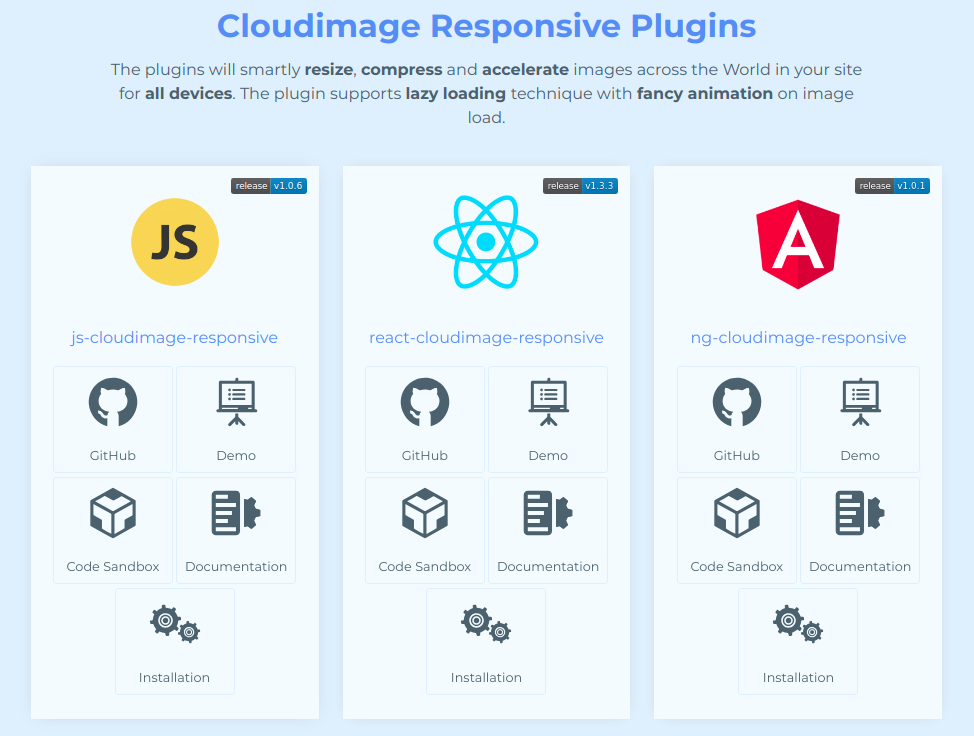Viewport: 974px width, 736px height.
Task: Open the js-cloudimage-responsive title link
Action: pyautogui.click(x=175, y=337)
